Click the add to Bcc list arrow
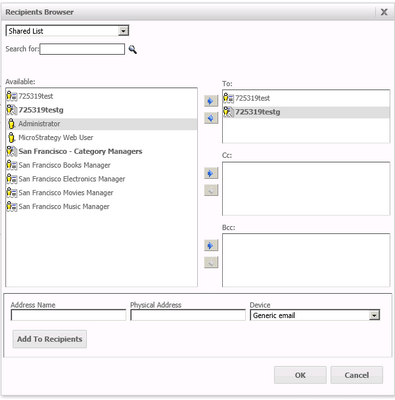 pyautogui.click(x=211, y=245)
